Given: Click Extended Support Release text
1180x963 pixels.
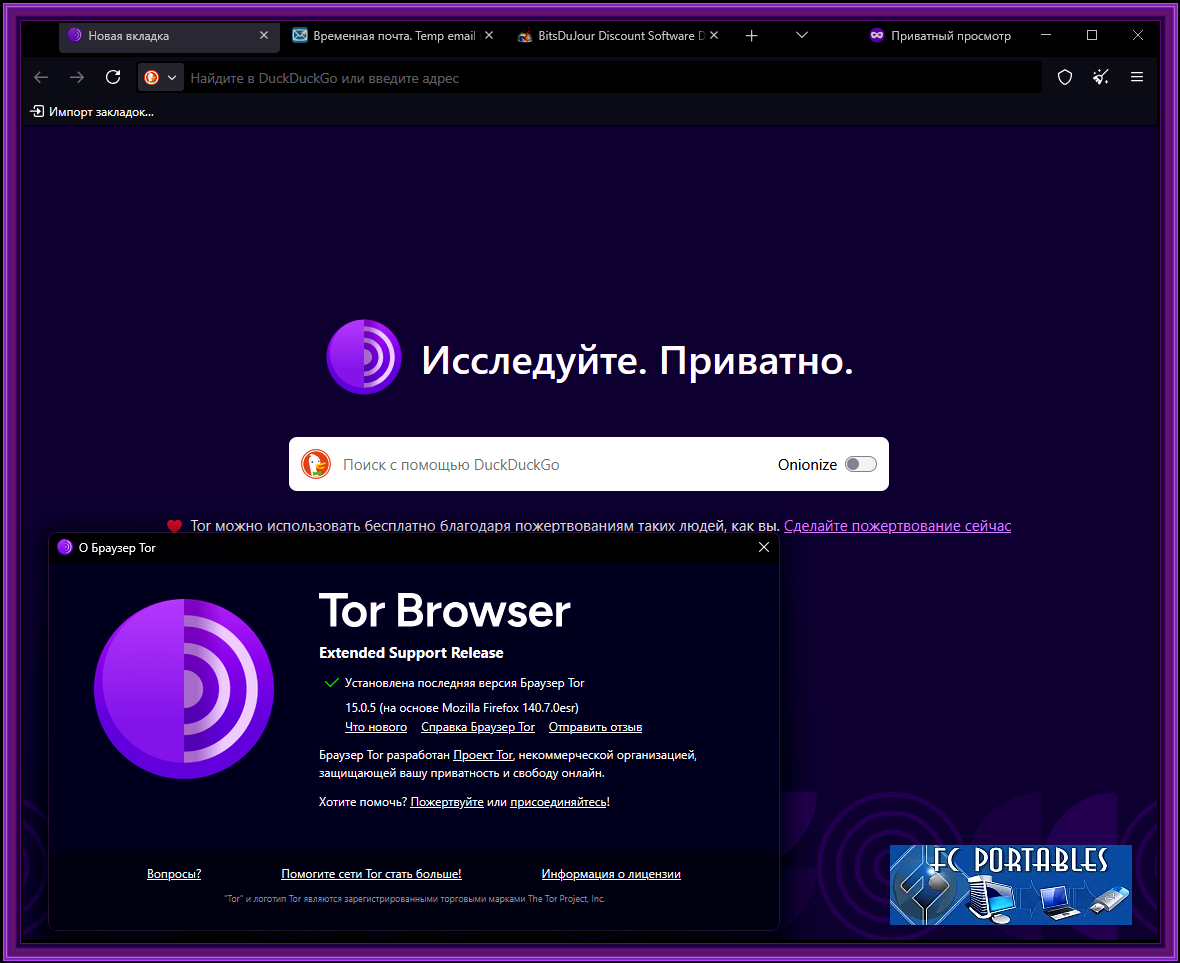Looking at the screenshot, I should pos(411,653).
